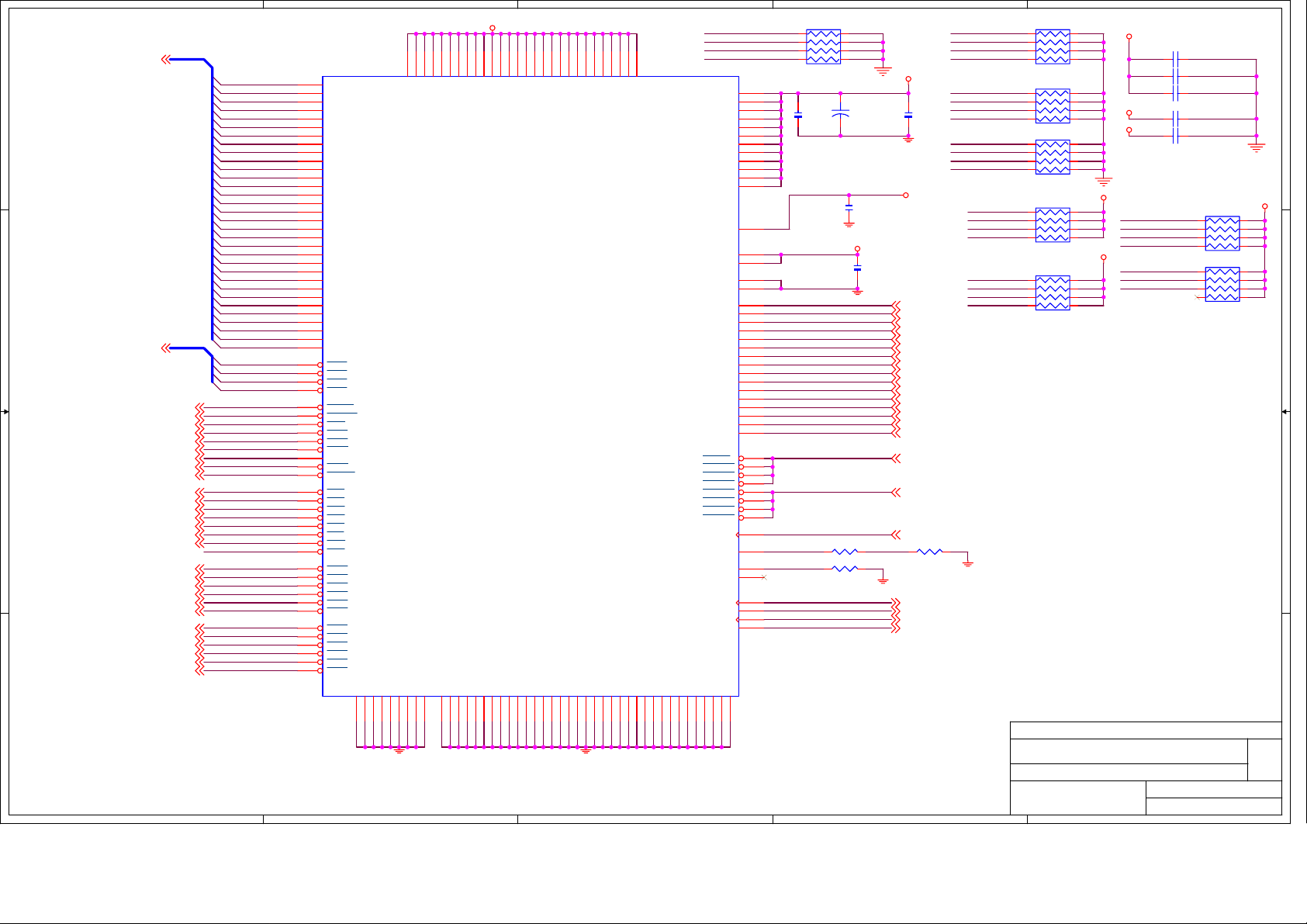Click the curved-plate polarized capacitor symbol
The width and height of the screenshot is (1307, 924).
pyautogui.click(x=840, y=114)
